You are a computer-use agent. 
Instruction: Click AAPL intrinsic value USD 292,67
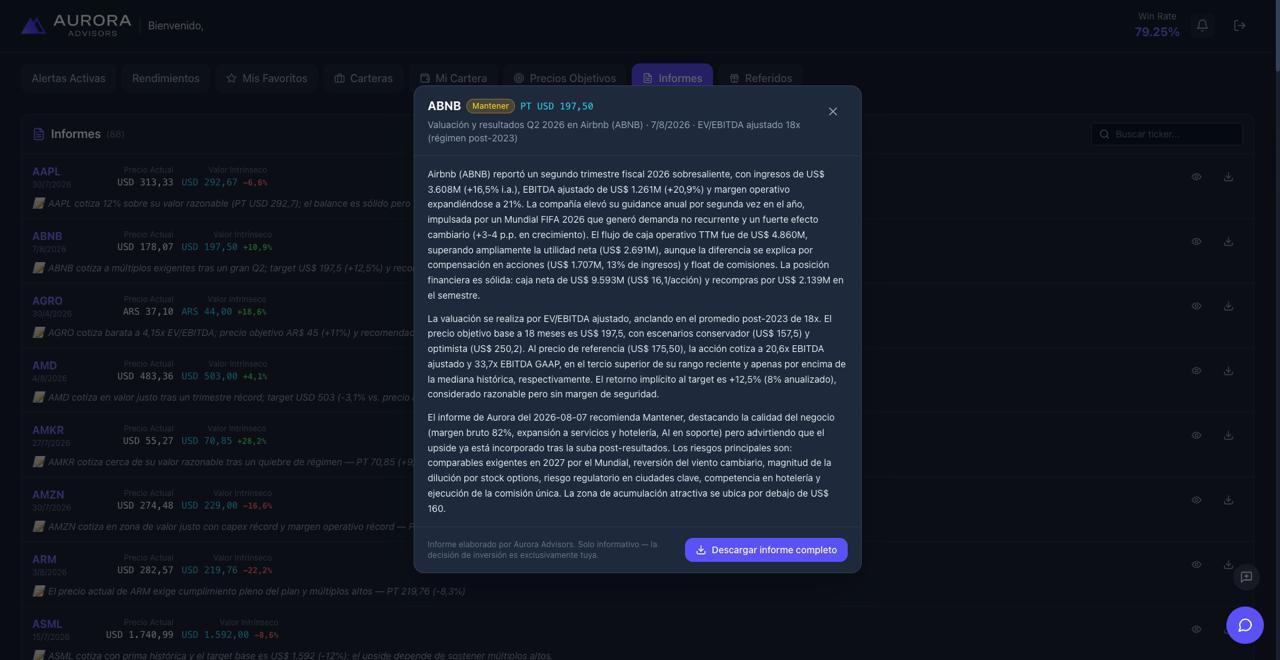(209, 183)
